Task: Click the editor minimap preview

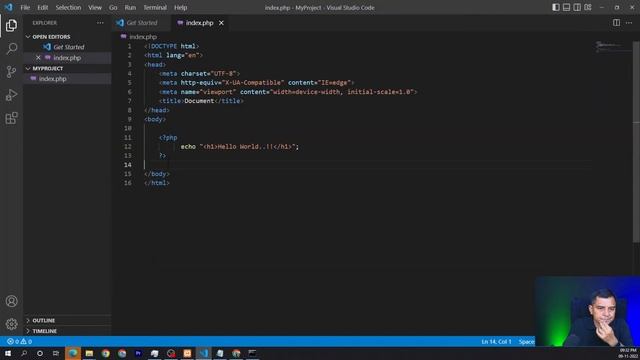Action: pos(612,46)
